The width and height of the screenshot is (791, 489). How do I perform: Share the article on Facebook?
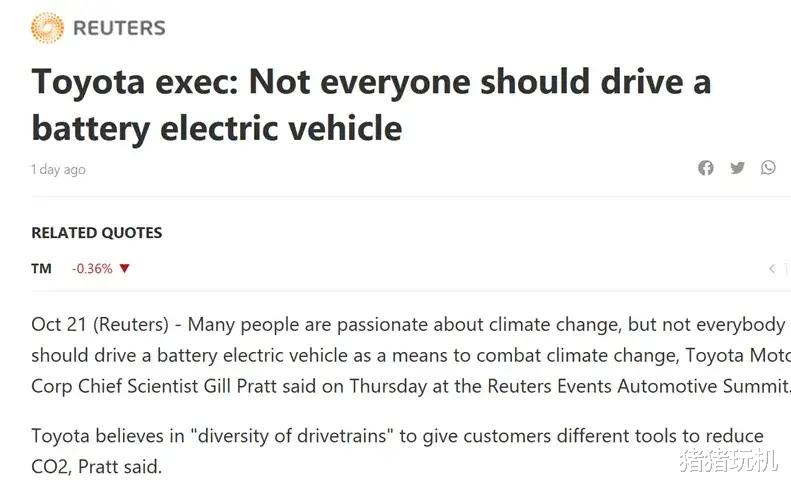[x=706, y=168]
